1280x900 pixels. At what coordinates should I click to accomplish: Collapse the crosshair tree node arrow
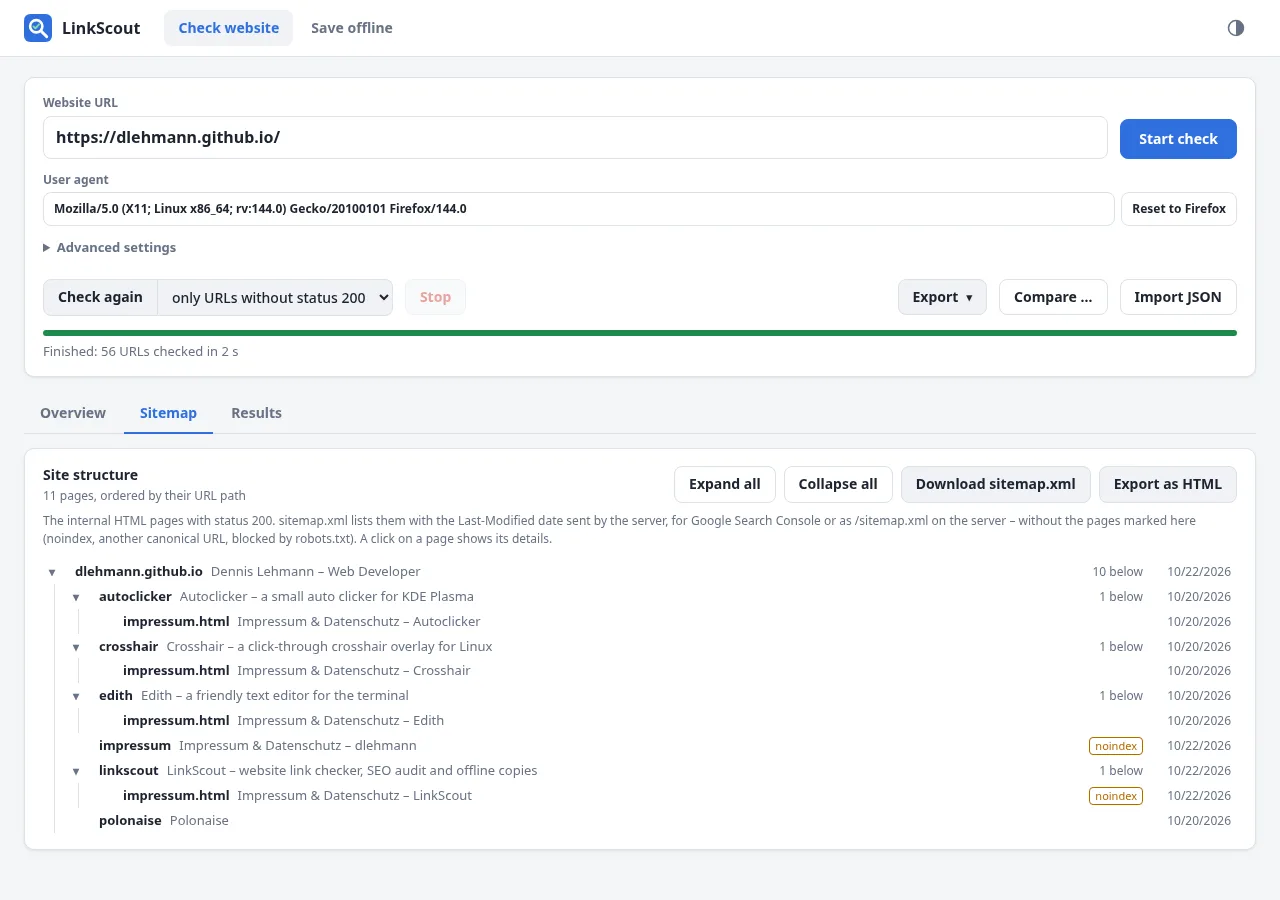pyautogui.click(x=76, y=647)
